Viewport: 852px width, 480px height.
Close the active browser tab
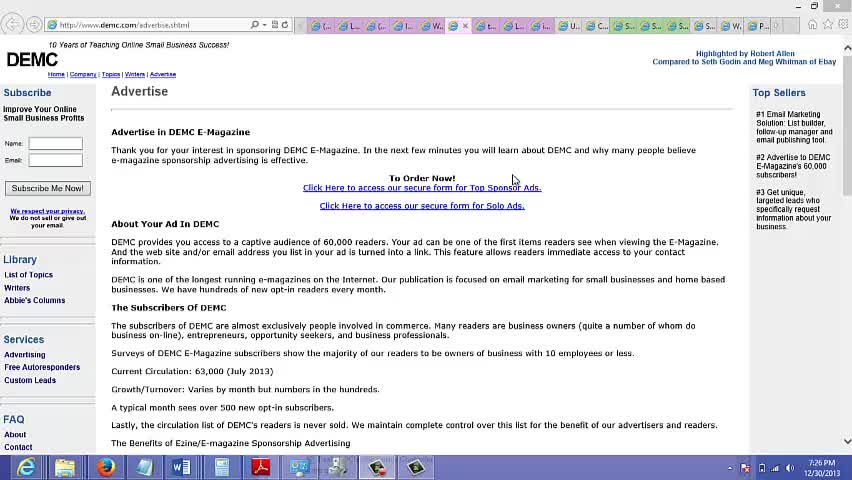[465, 26]
